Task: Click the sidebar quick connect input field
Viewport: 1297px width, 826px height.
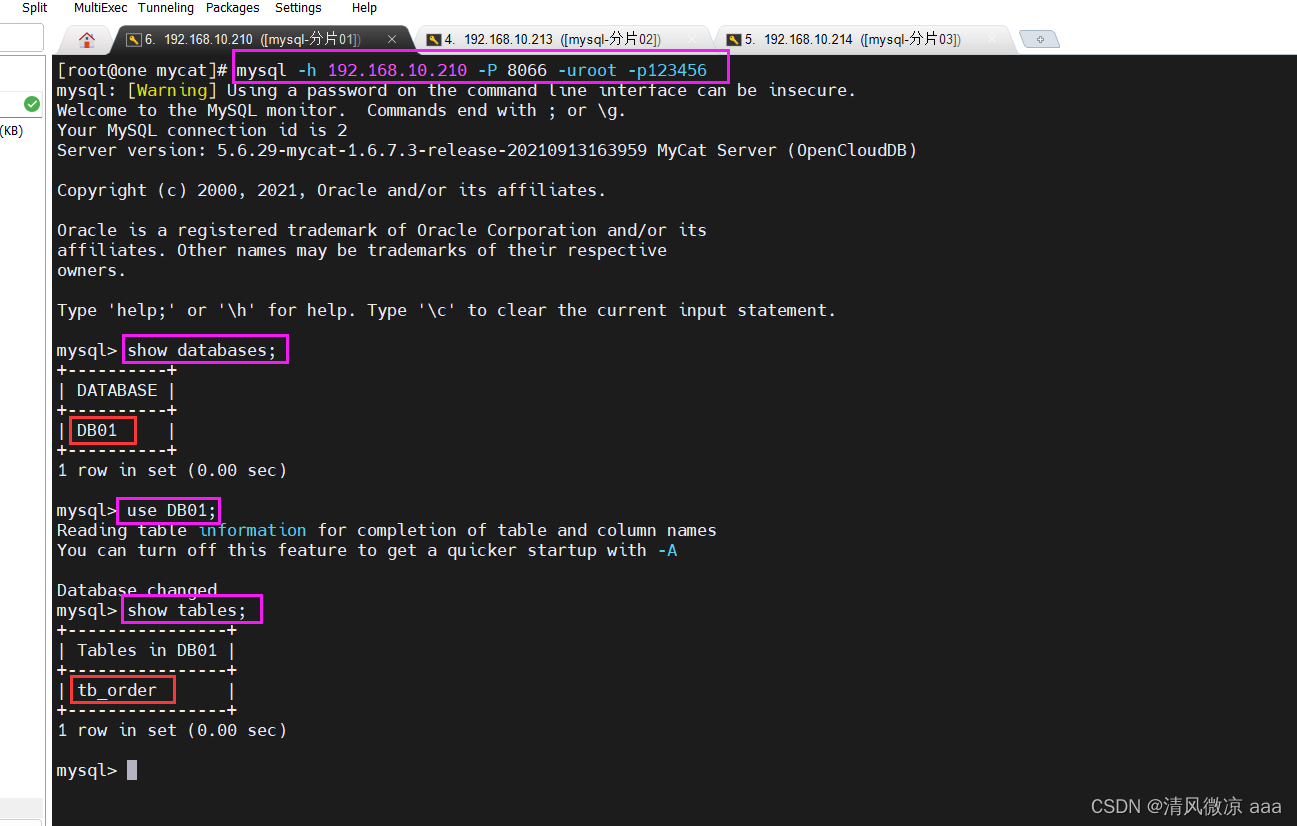Action: [21, 38]
